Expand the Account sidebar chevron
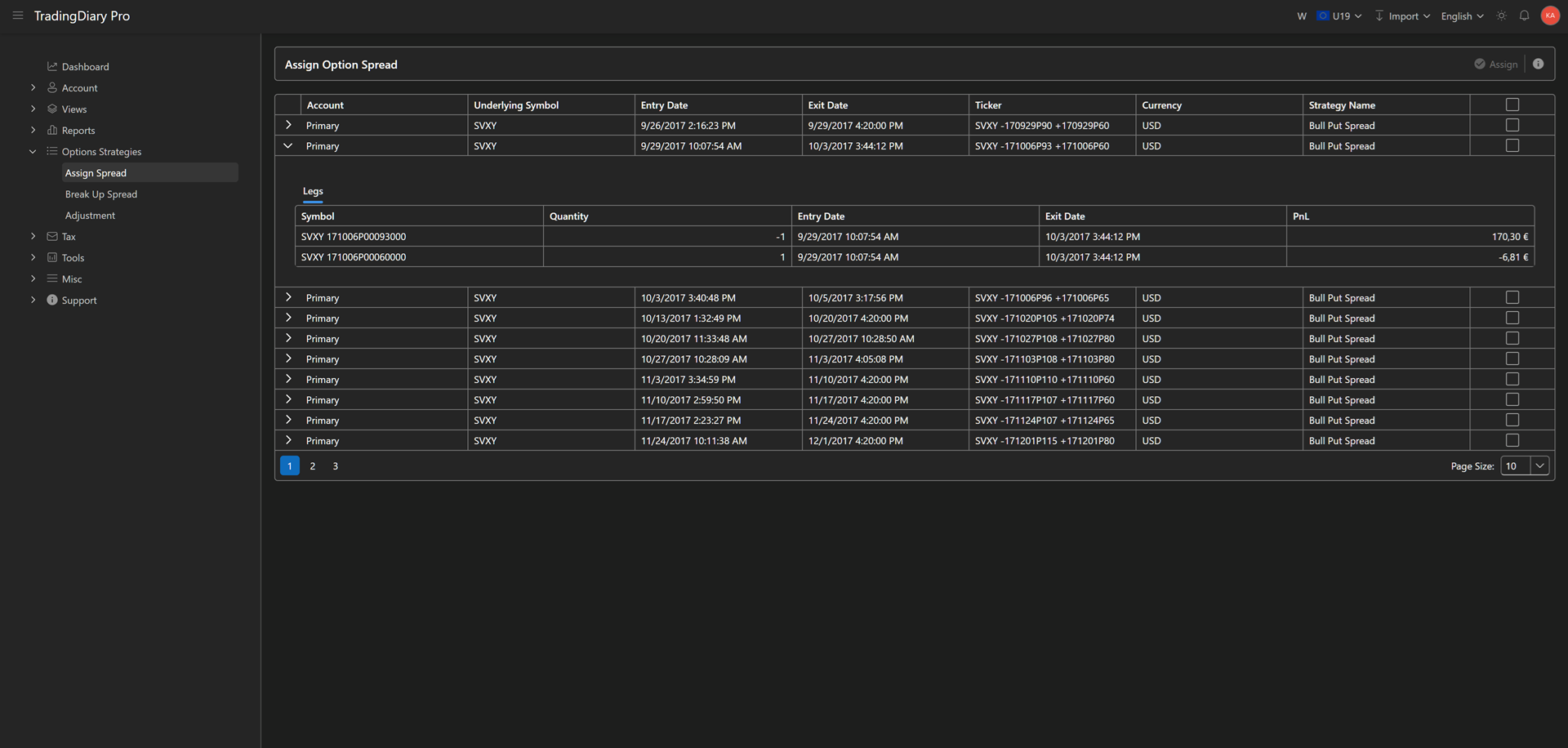 [x=33, y=87]
